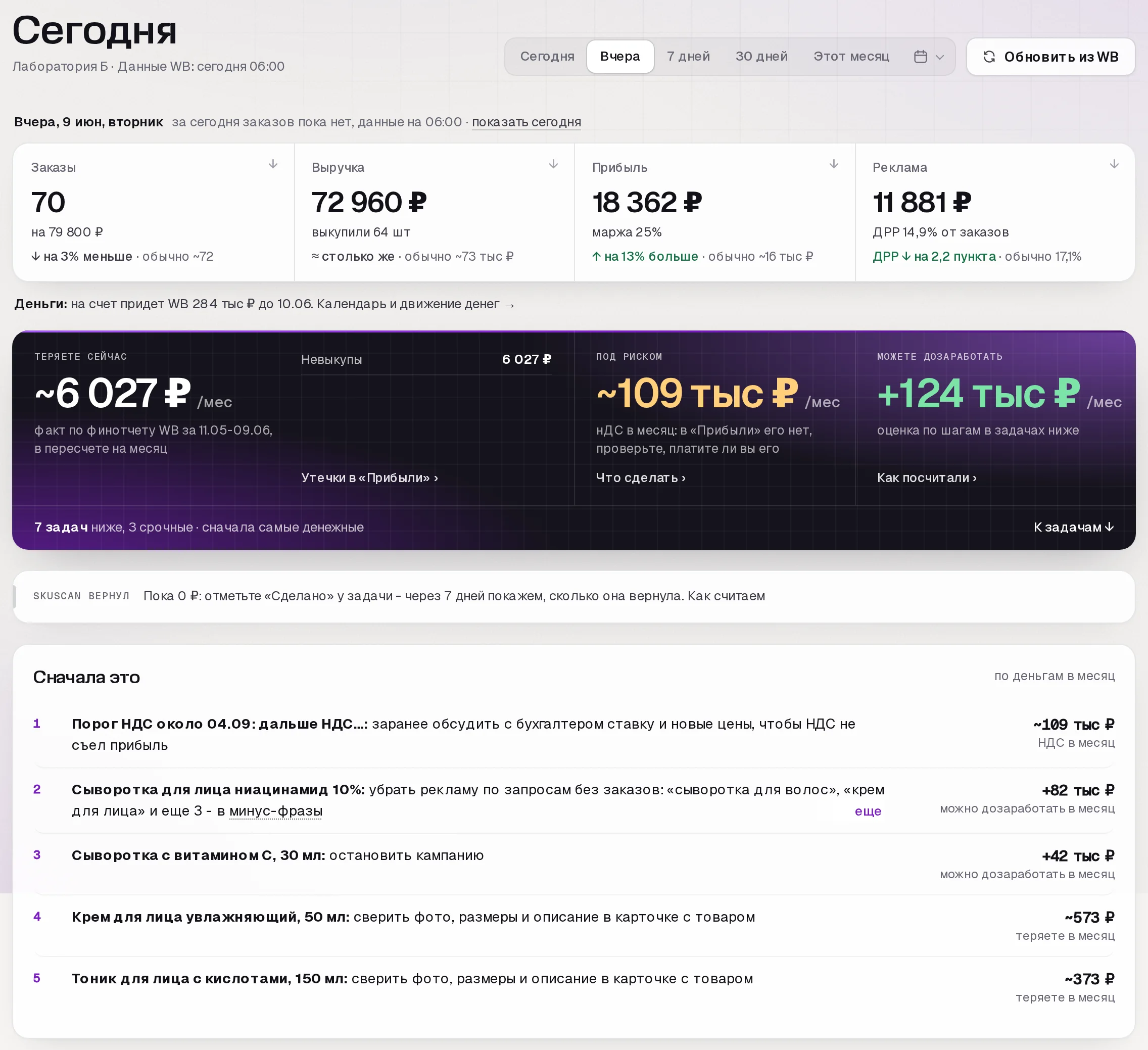Click the показать сегодня link

[x=526, y=122]
